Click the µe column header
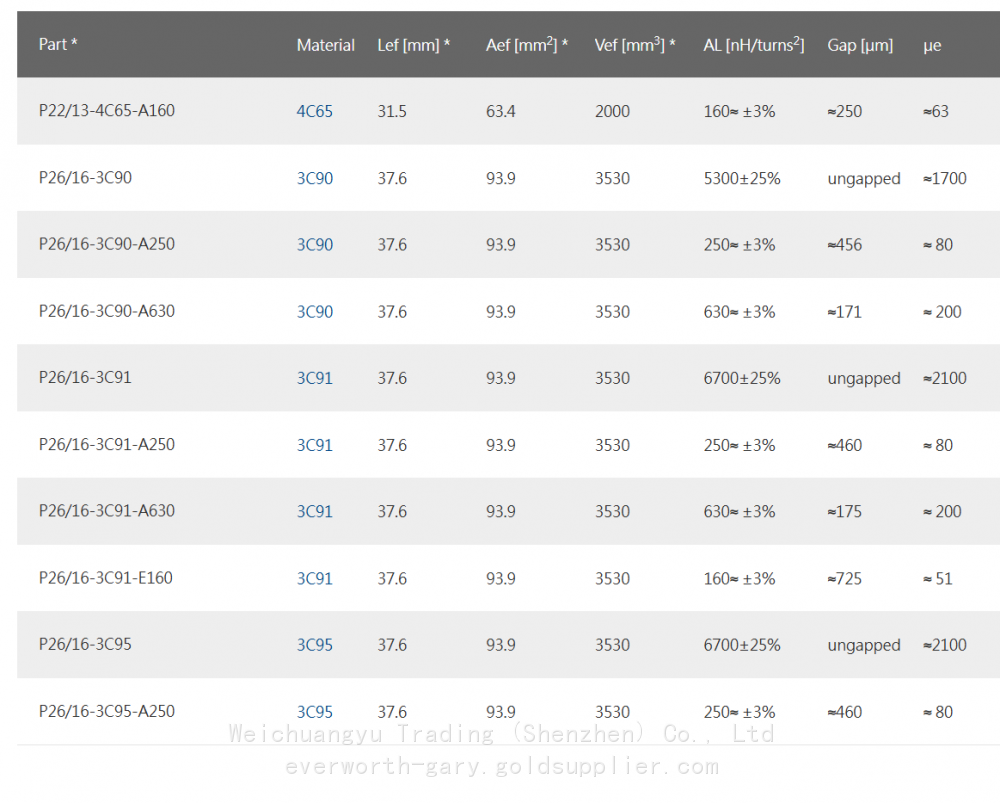This screenshot has width=1000, height=803. coord(932,45)
